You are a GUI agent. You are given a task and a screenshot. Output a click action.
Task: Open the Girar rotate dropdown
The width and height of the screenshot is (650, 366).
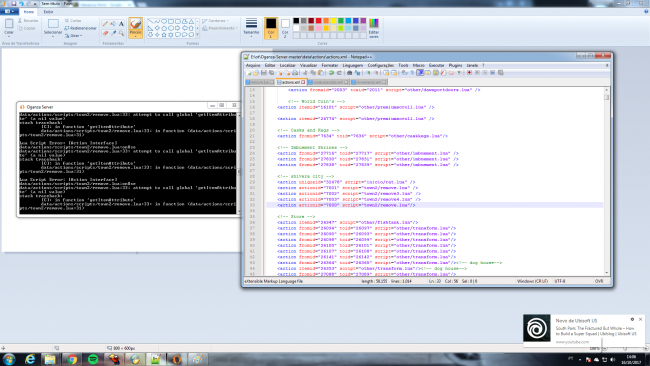point(73,36)
